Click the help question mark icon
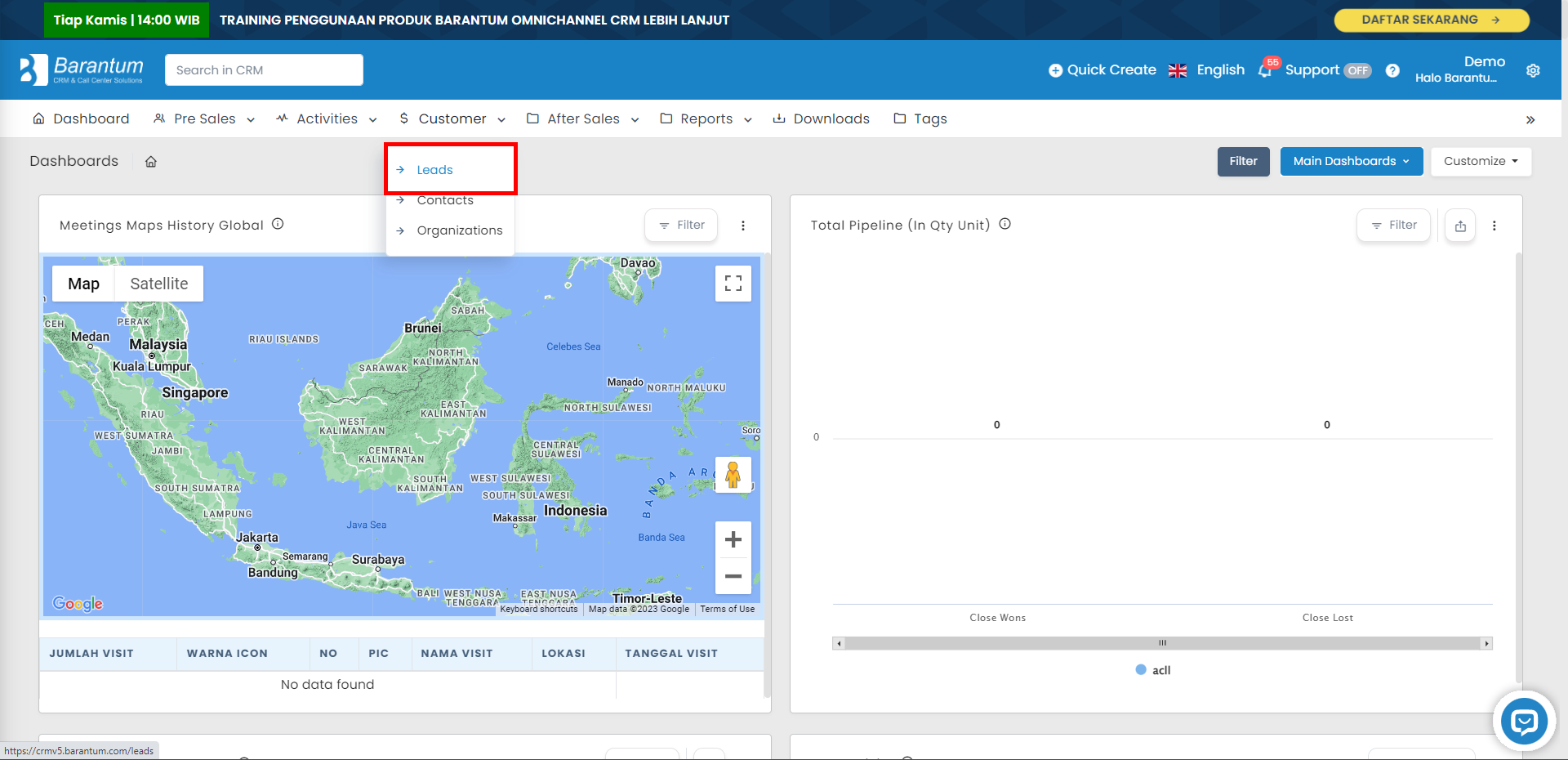 coord(1392,70)
